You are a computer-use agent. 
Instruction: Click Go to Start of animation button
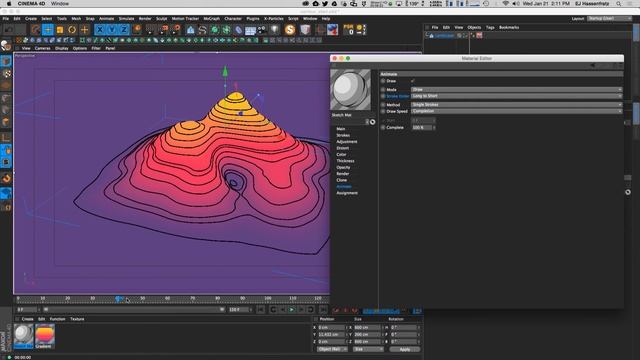260,310
